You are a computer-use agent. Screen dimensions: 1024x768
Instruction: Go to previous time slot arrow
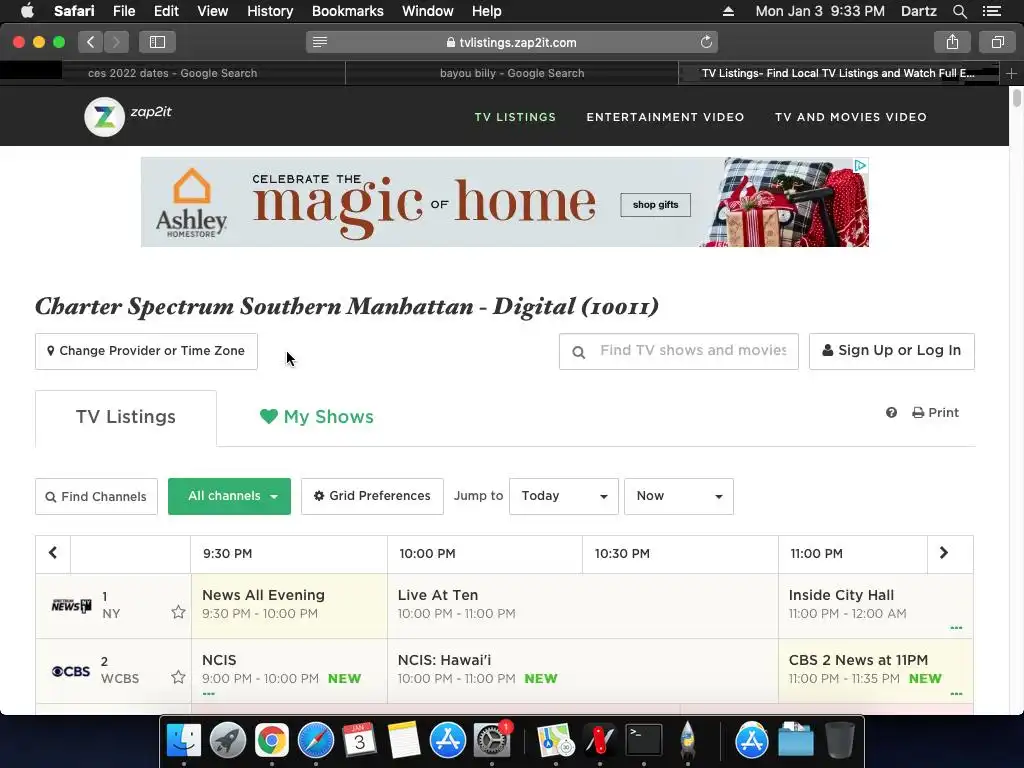[x=53, y=553]
